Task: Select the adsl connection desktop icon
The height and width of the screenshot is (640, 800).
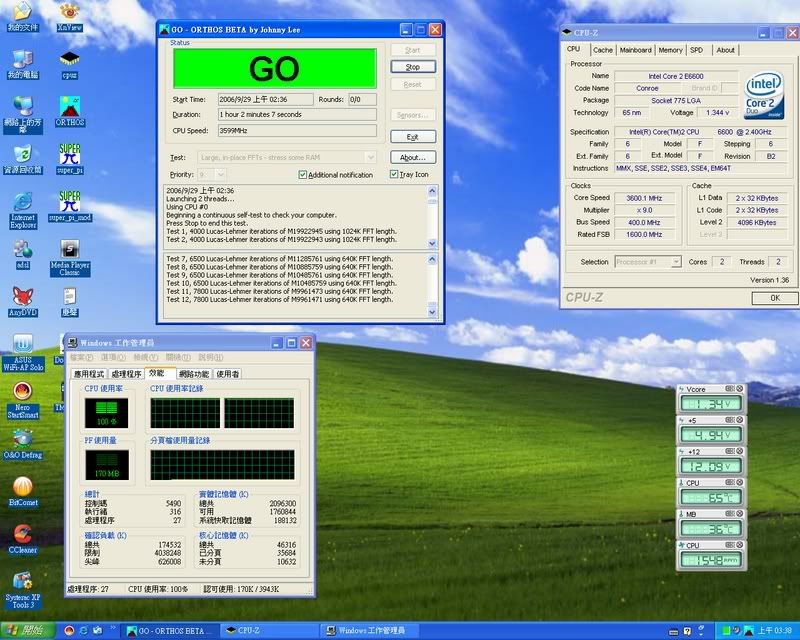Action: [23, 255]
